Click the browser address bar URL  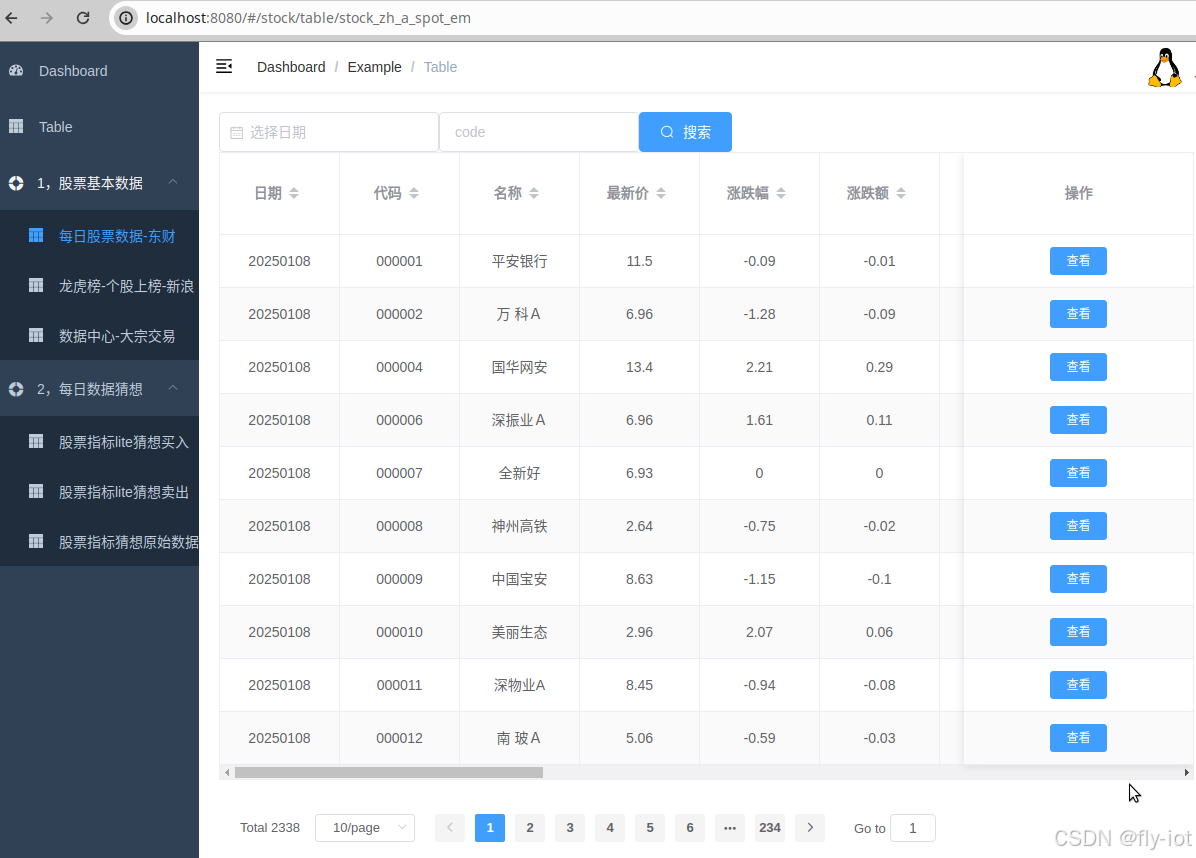tap(308, 18)
